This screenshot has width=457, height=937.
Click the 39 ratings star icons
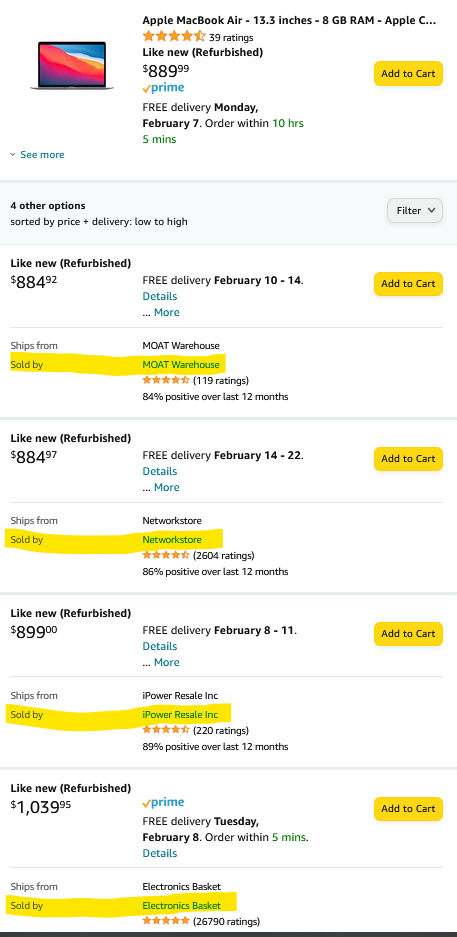pos(174,36)
